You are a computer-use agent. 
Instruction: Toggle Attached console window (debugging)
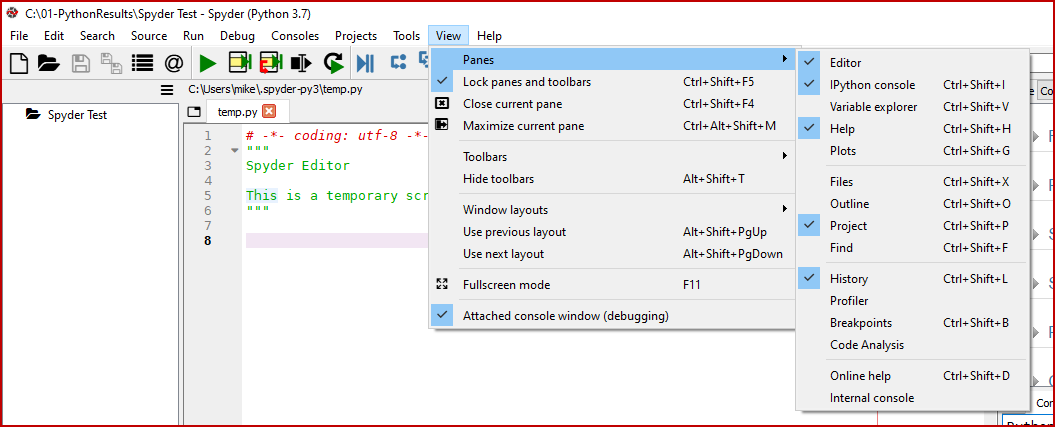coord(612,315)
